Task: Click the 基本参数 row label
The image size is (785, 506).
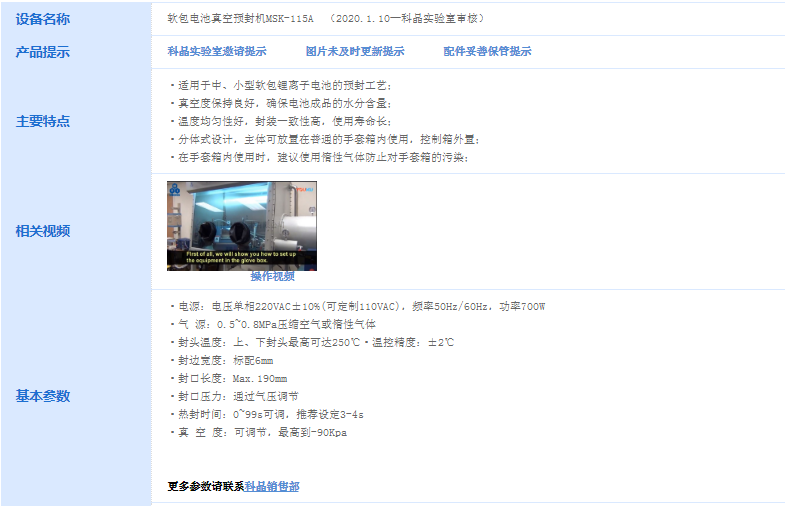Action: pos(43,396)
